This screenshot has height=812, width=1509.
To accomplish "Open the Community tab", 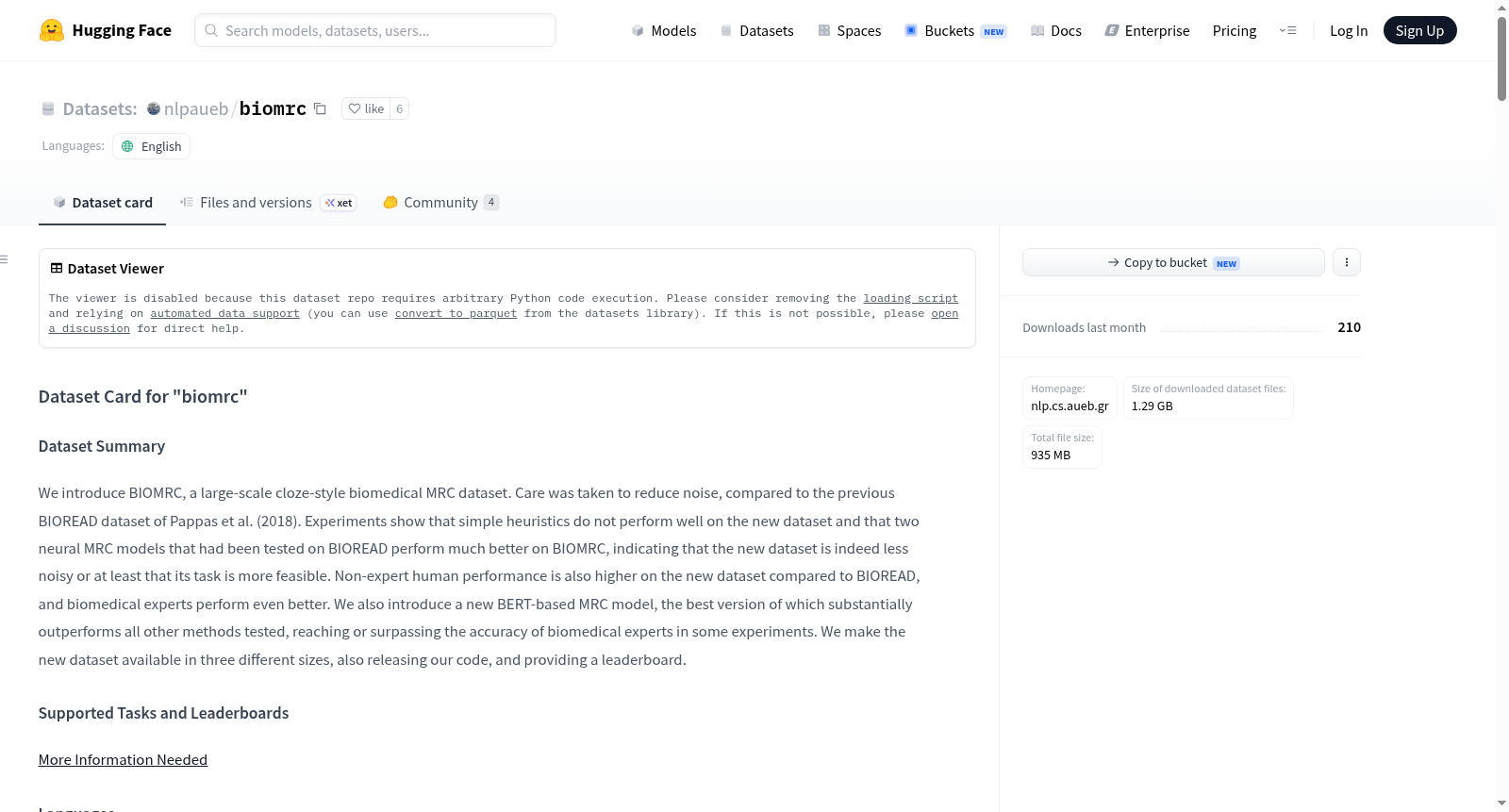I will click(440, 203).
